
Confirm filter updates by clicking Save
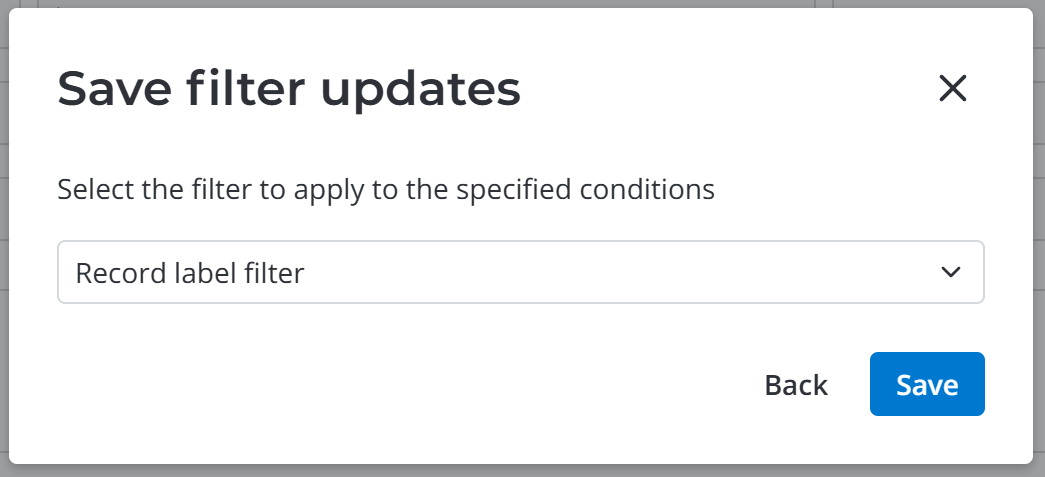tap(927, 385)
